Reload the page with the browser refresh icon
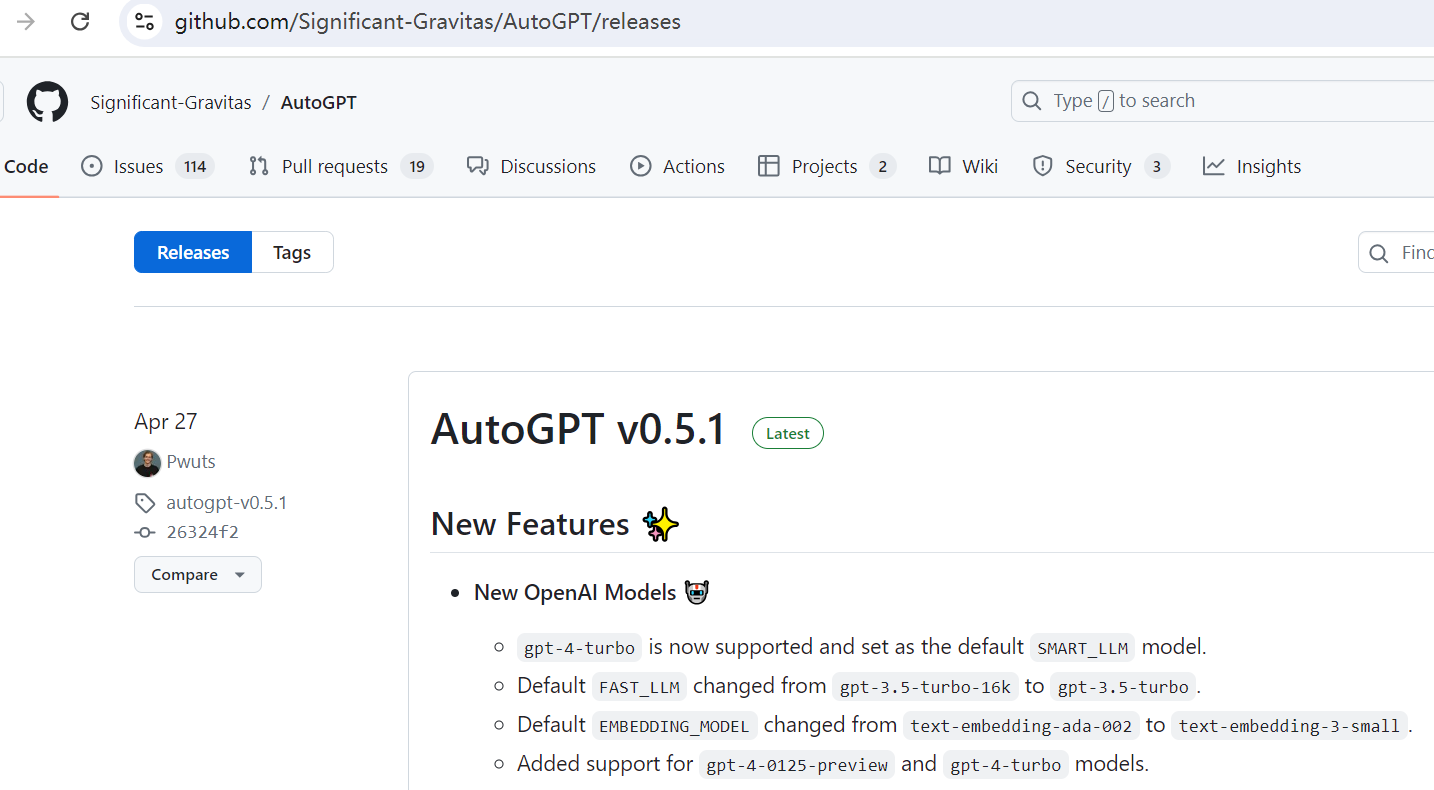Screen dimensions: 1434x790 [80, 21]
